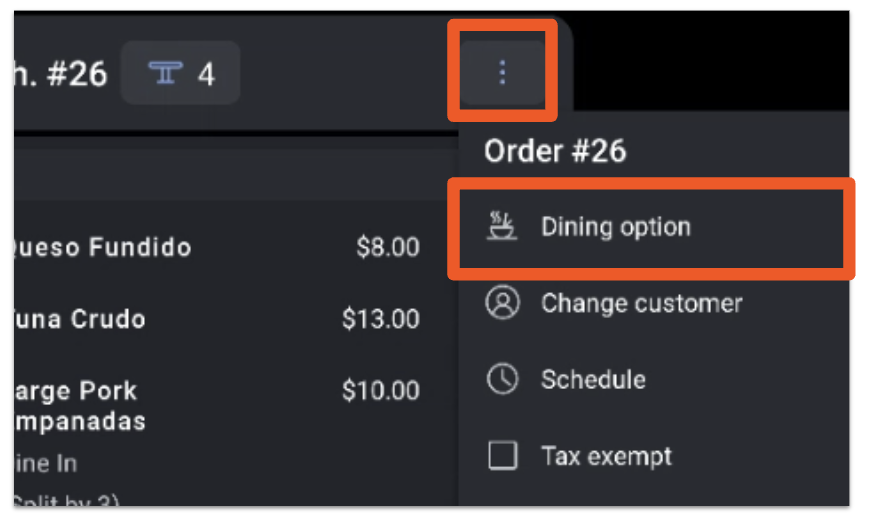The height and width of the screenshot is (522, 872).
Task: Choose Change customer from the menu
Action: (x=641, y=303)
